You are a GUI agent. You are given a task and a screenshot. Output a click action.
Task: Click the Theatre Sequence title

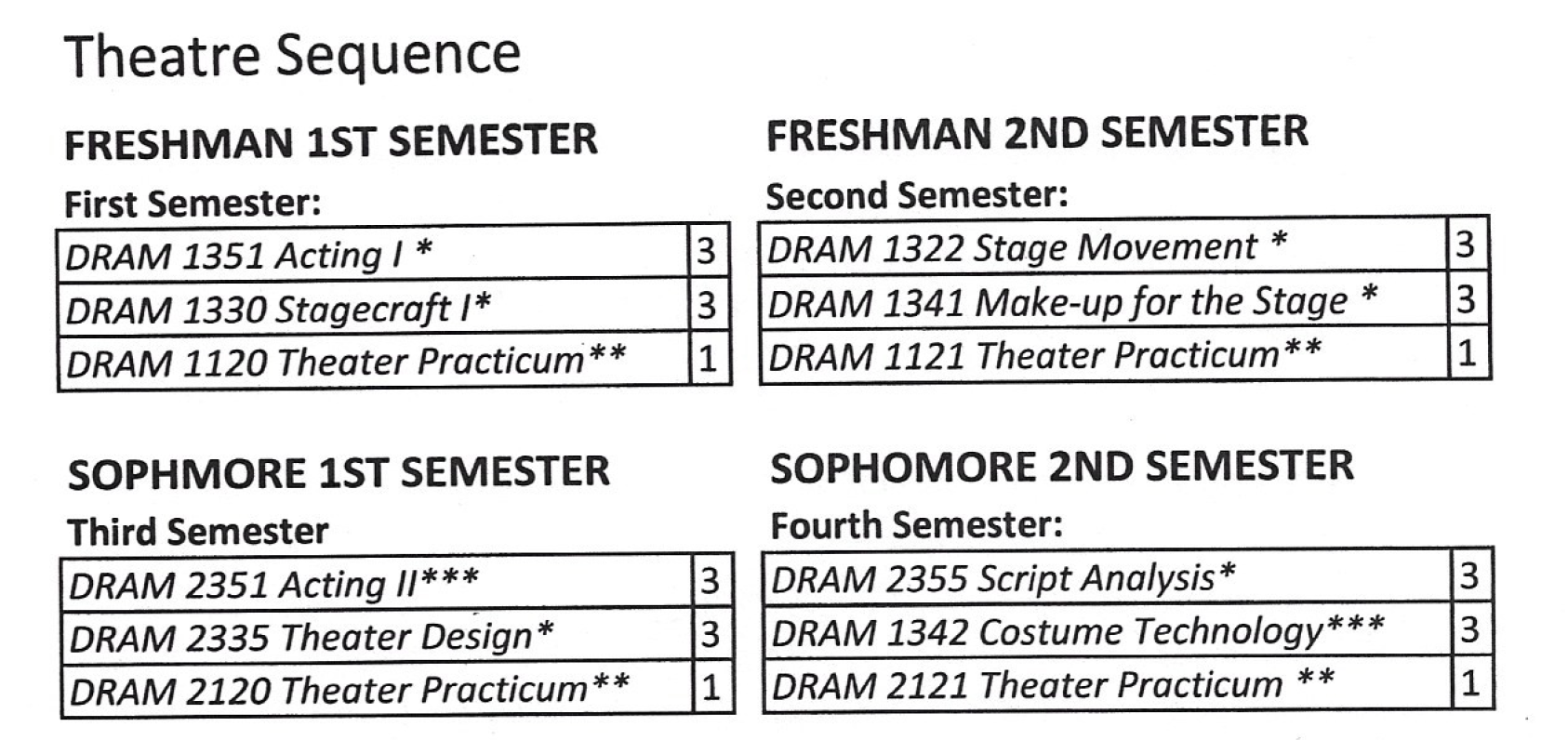point(292,55)
